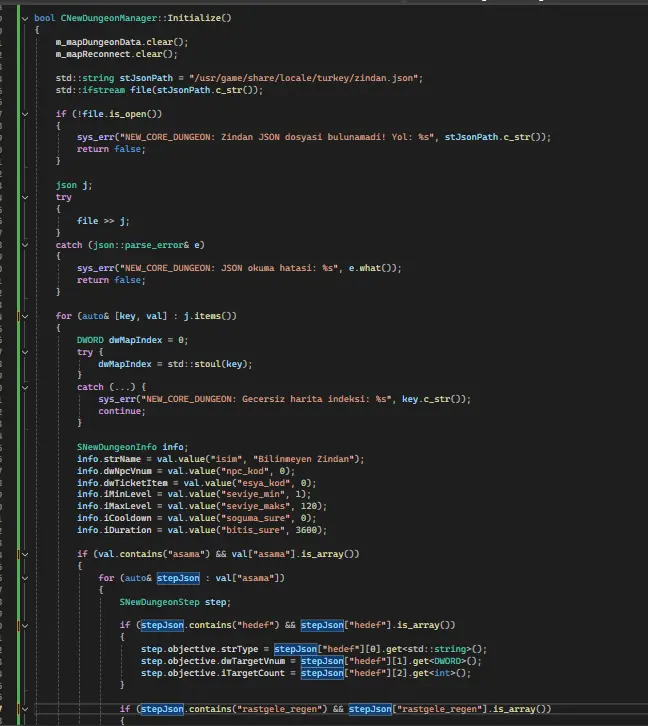Click the SNewDungeonStep type name
Viewport: 648px width, 726px height.
pyautogui.click(x=159, y=602)
